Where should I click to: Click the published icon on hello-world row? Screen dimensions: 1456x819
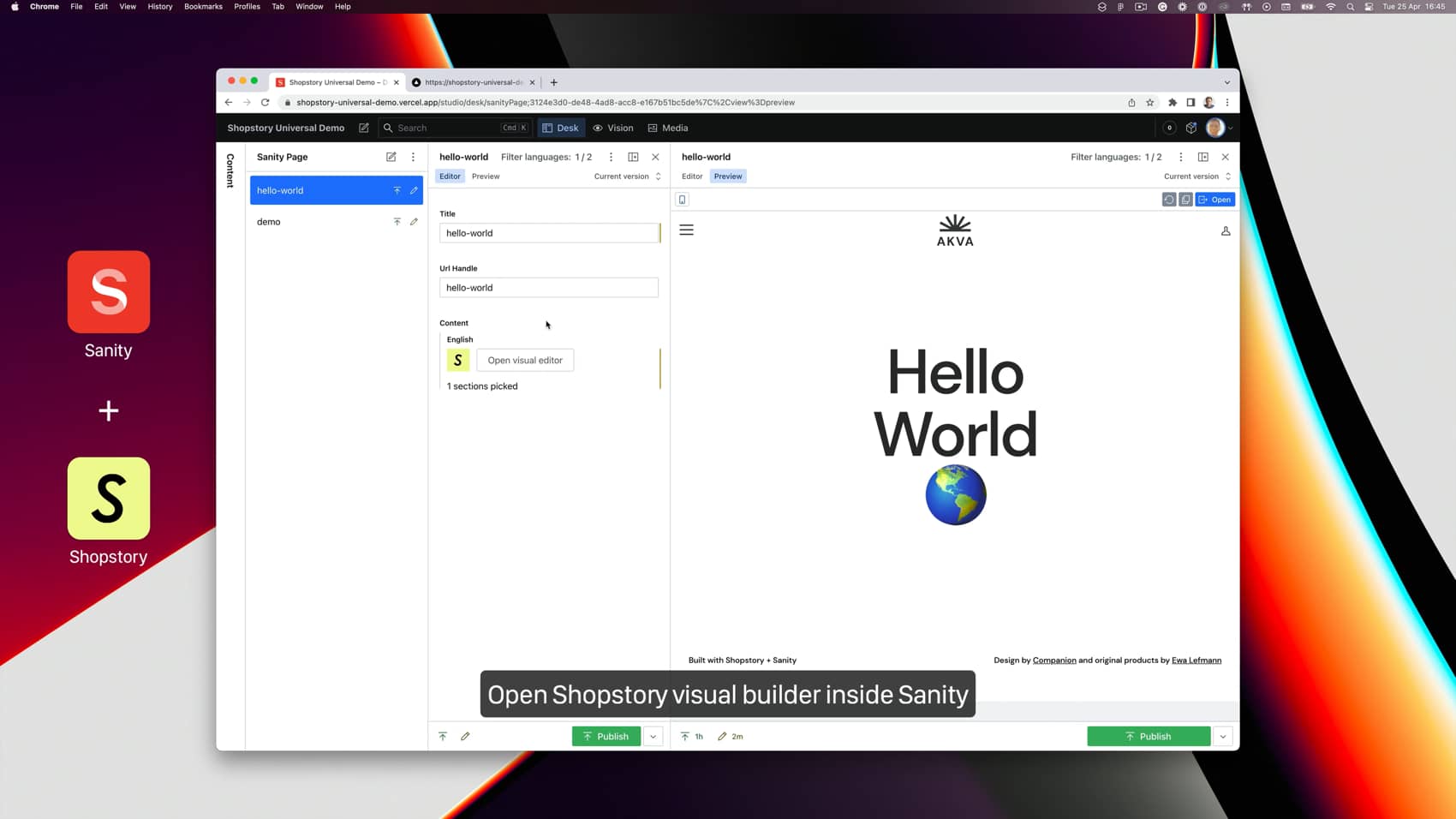pos(397,190)
